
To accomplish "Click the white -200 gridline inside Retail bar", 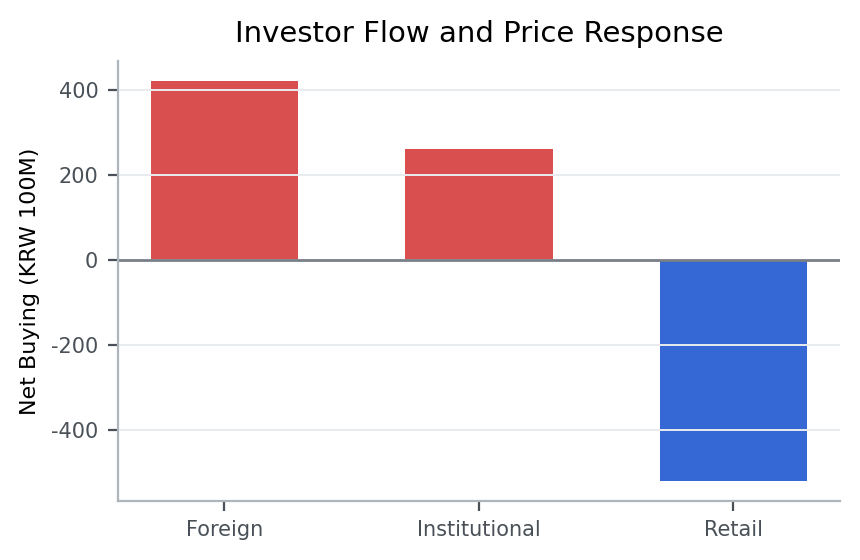I will (733, 345).
